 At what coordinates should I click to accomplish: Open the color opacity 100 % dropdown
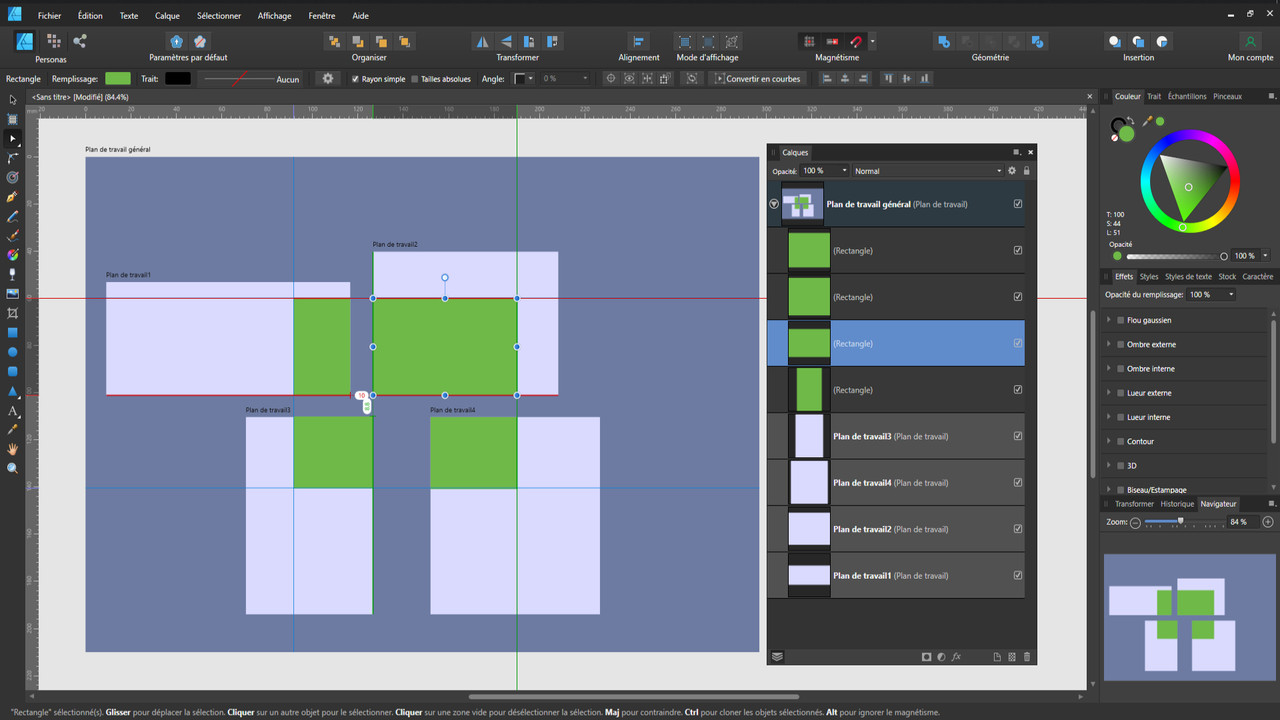(x=1265, y=256)
